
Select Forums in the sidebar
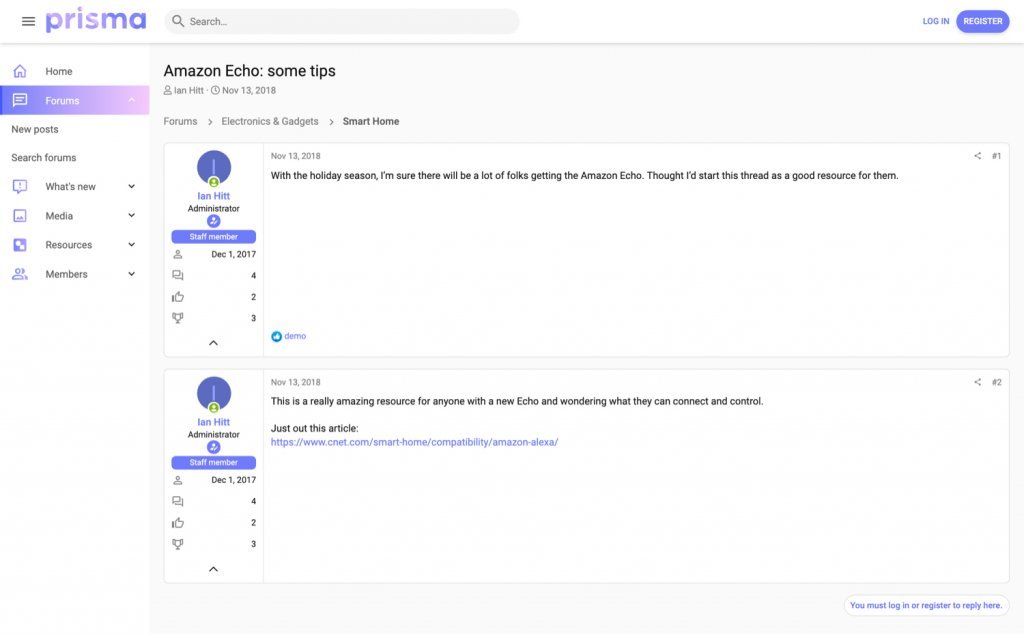(74, 100)
